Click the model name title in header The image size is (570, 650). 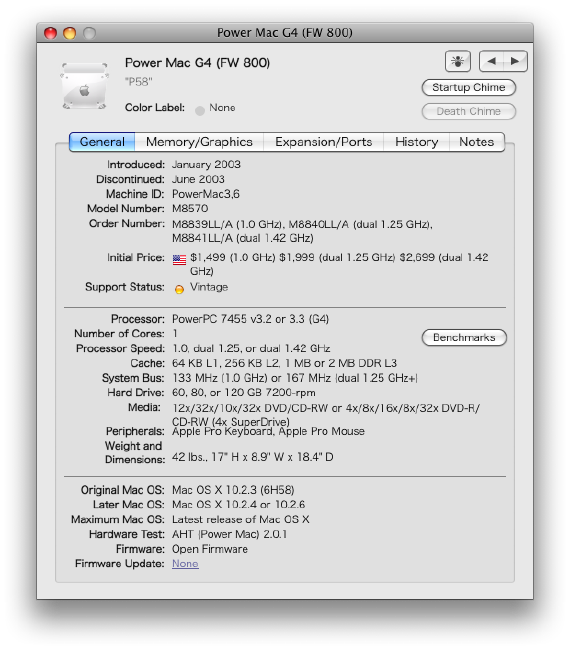tap(197, 63)
